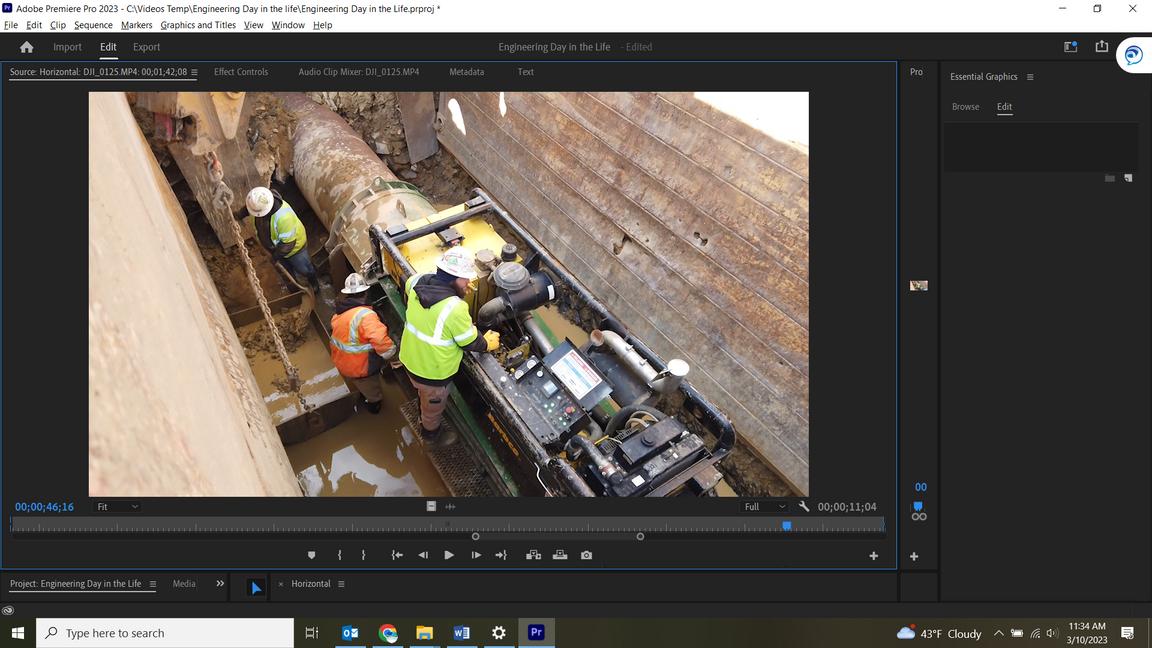Viewport: 1152px width, 648px height.
Task: Step forward one frame
Action: coord(476,555)
